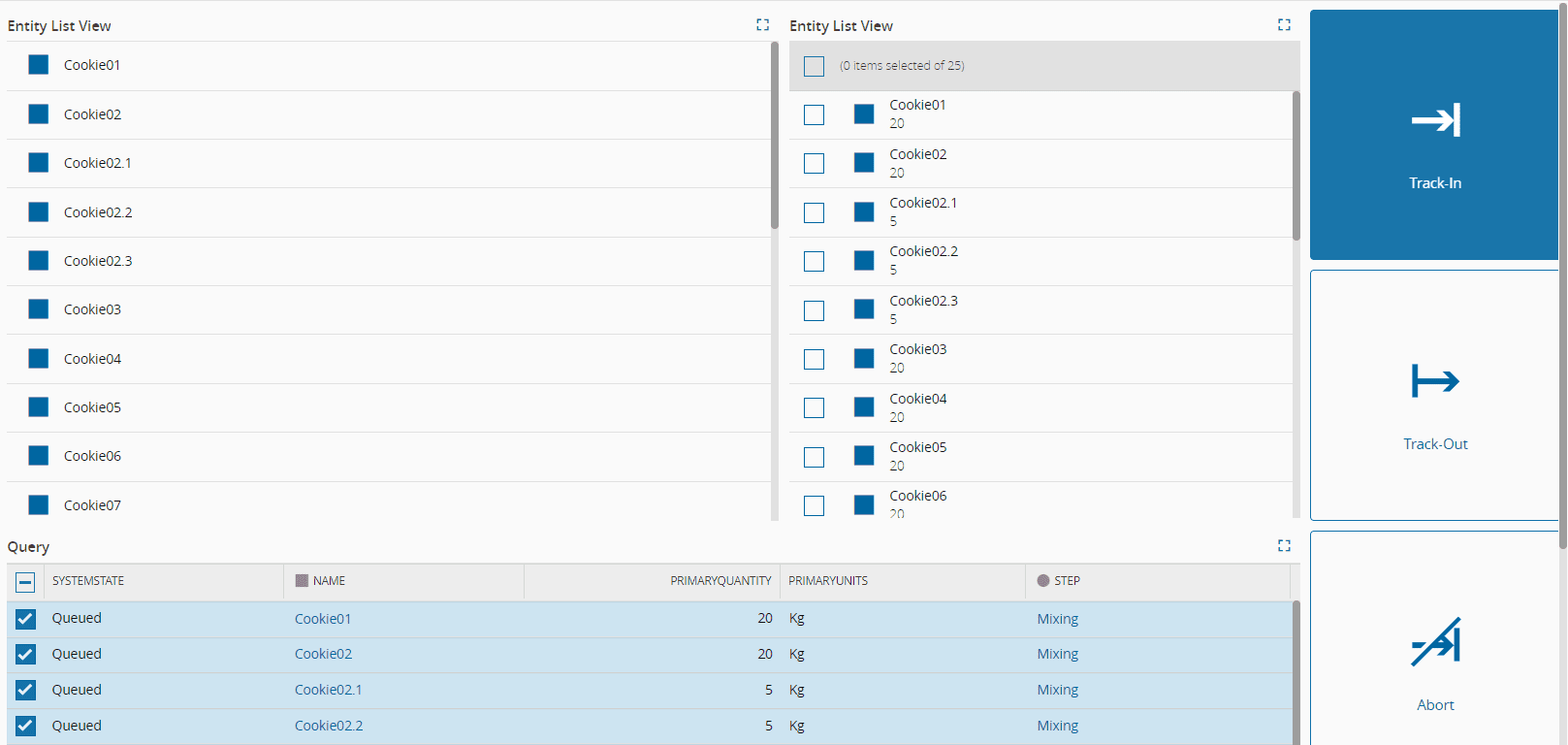Check the Cookie02.1 checkbox in right list

pyautogui.click(x=815, y=212)
